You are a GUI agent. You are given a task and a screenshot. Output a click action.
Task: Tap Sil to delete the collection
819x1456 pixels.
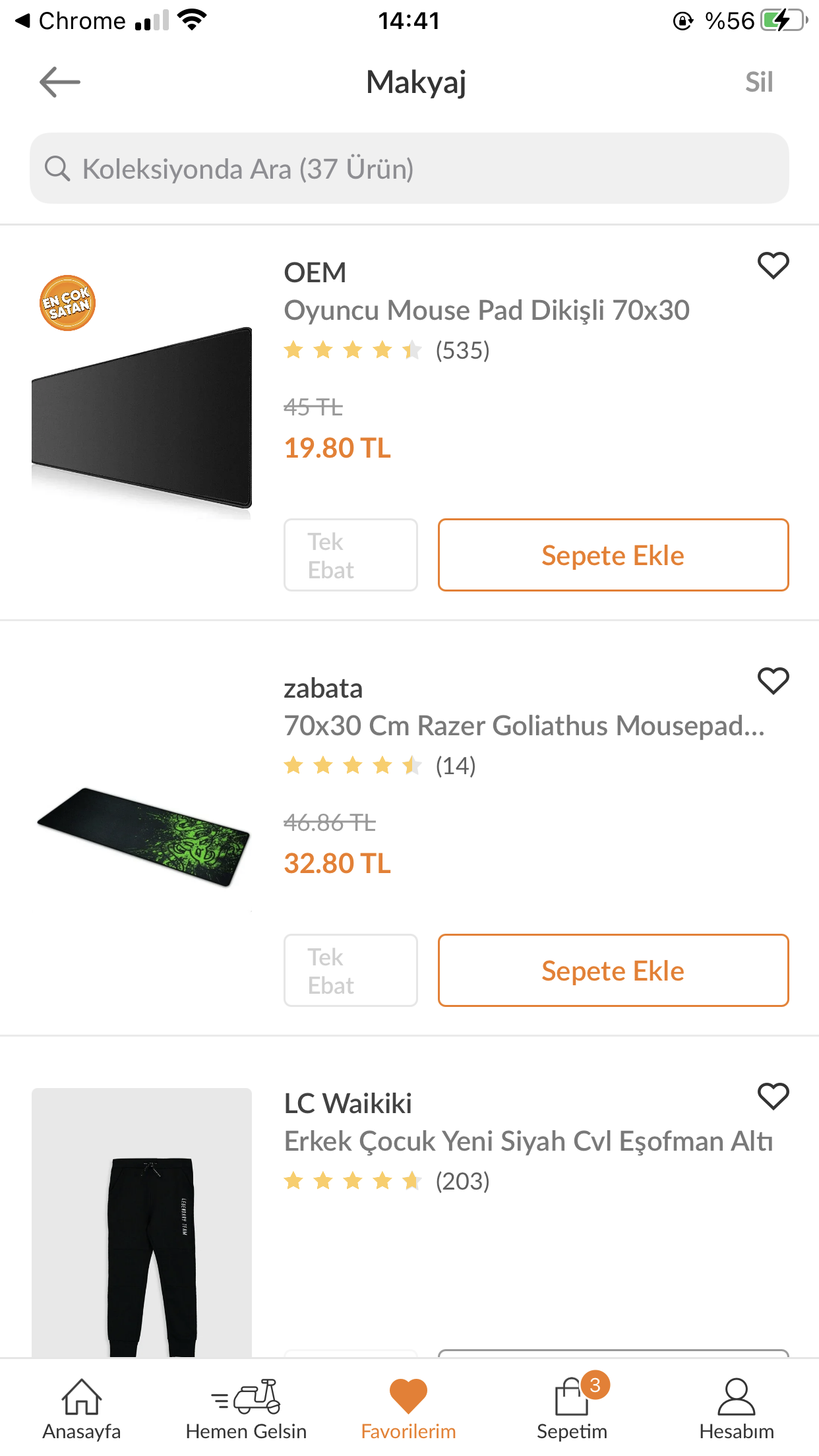pos(758,82)
